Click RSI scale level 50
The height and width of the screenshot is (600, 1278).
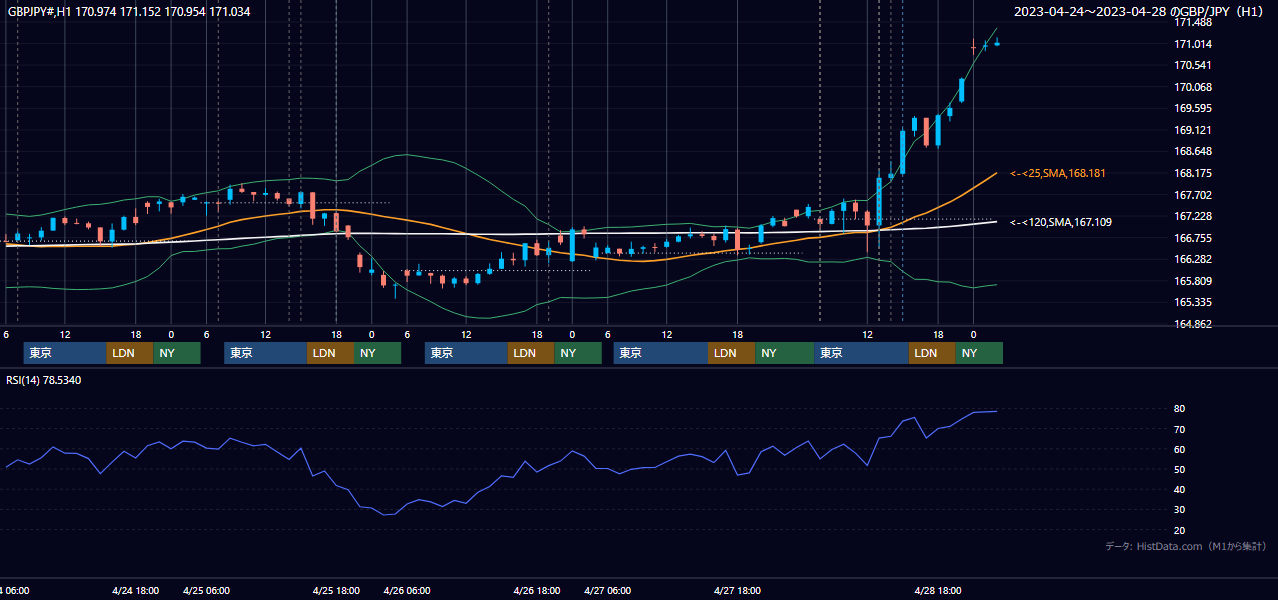click(x=1180, y=469)
